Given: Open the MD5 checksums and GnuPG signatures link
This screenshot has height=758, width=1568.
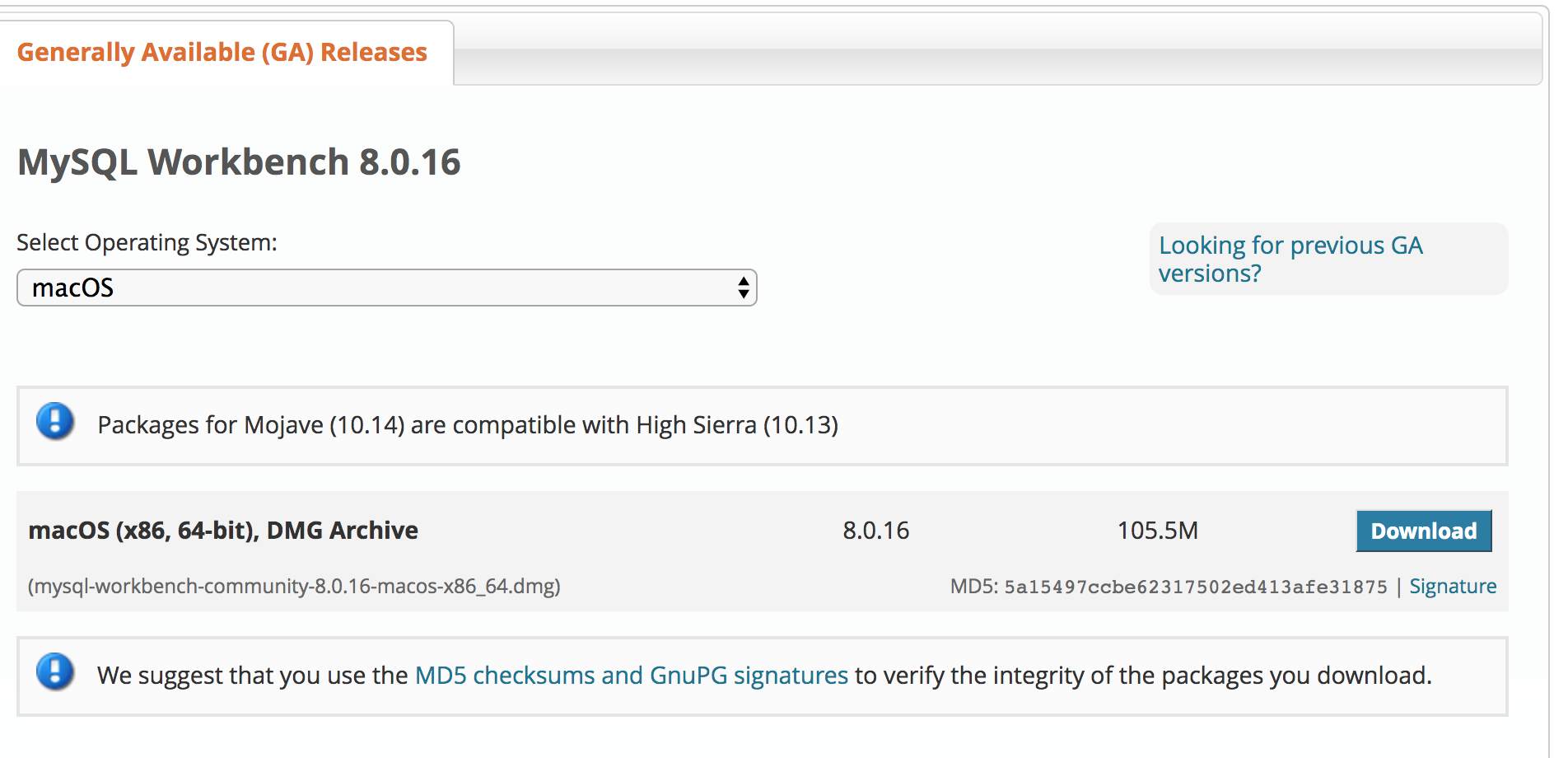Looking at the screenshot, I should 631,675.
